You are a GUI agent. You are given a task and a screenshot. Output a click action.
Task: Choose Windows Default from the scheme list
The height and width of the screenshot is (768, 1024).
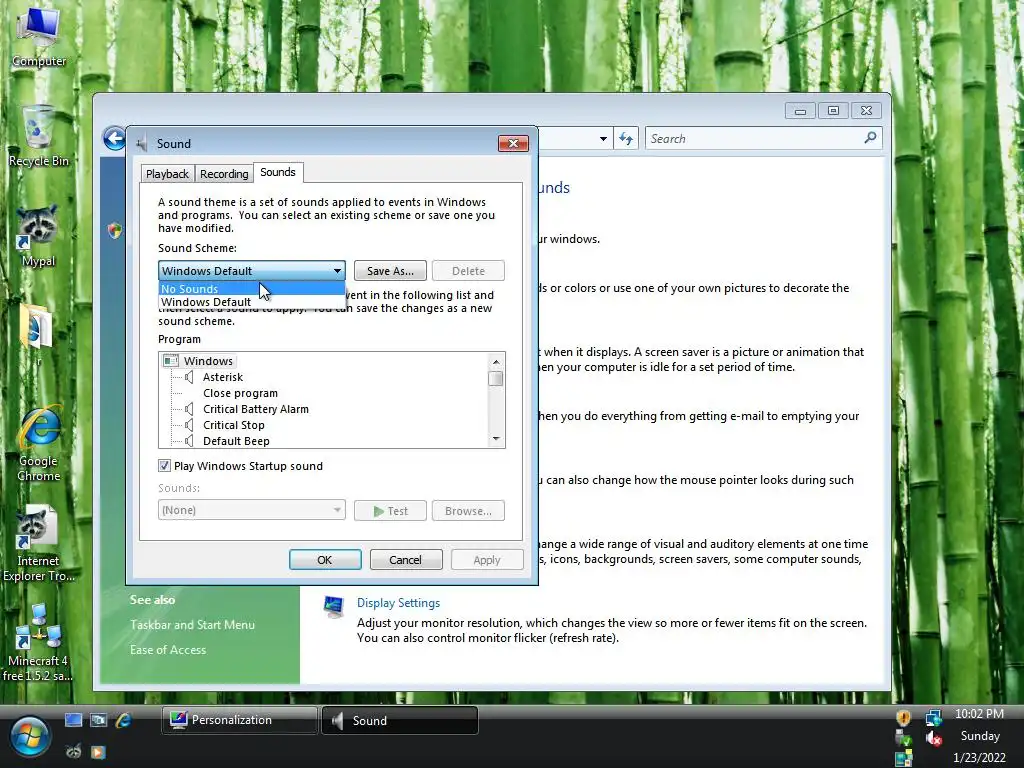[252, 302]
